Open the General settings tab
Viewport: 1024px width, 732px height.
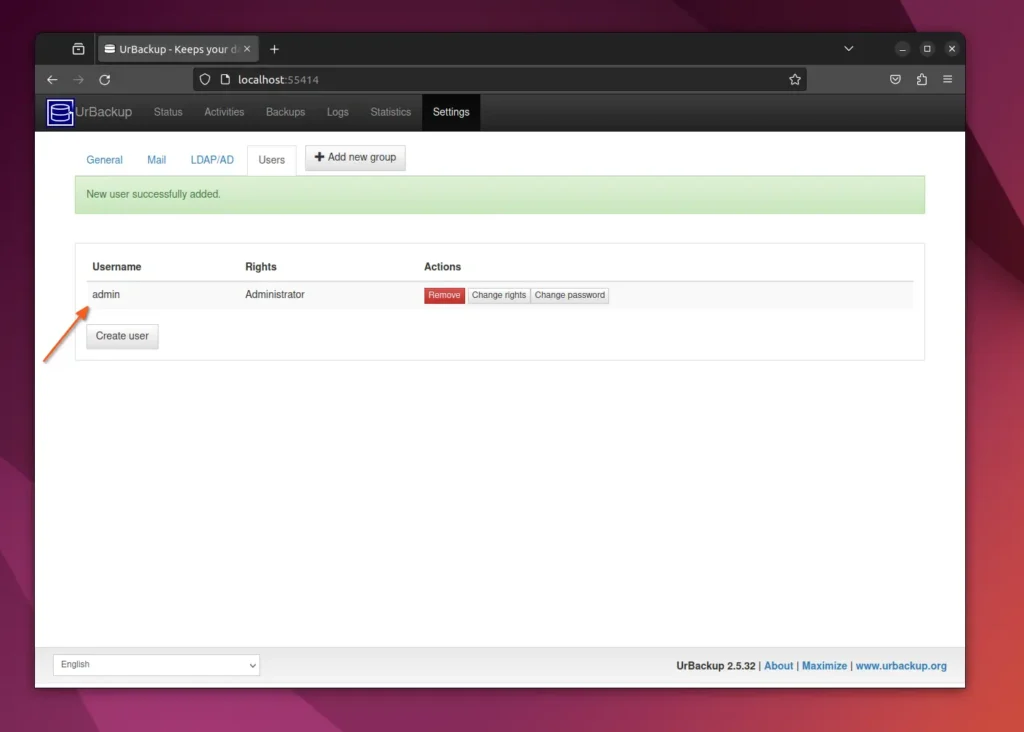104,159
